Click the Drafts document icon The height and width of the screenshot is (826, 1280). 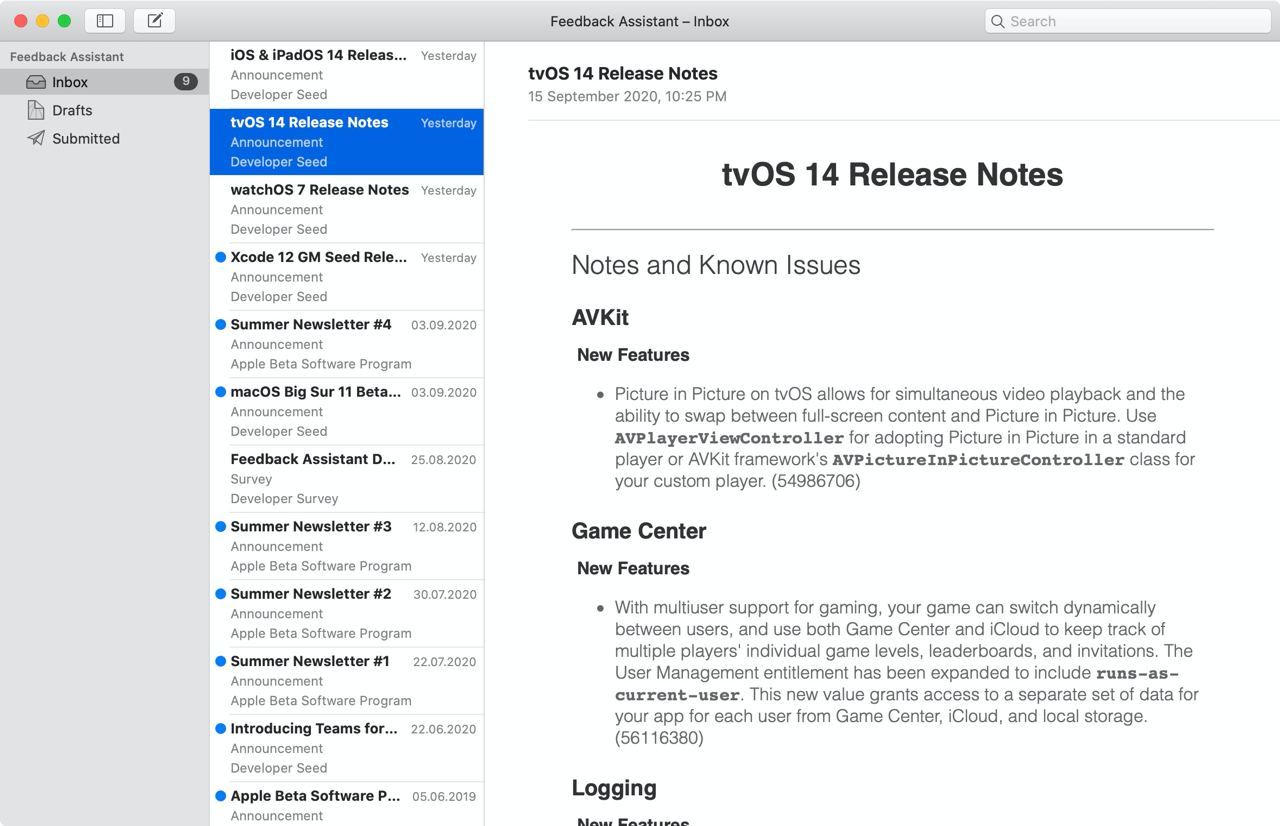[36, 110]
